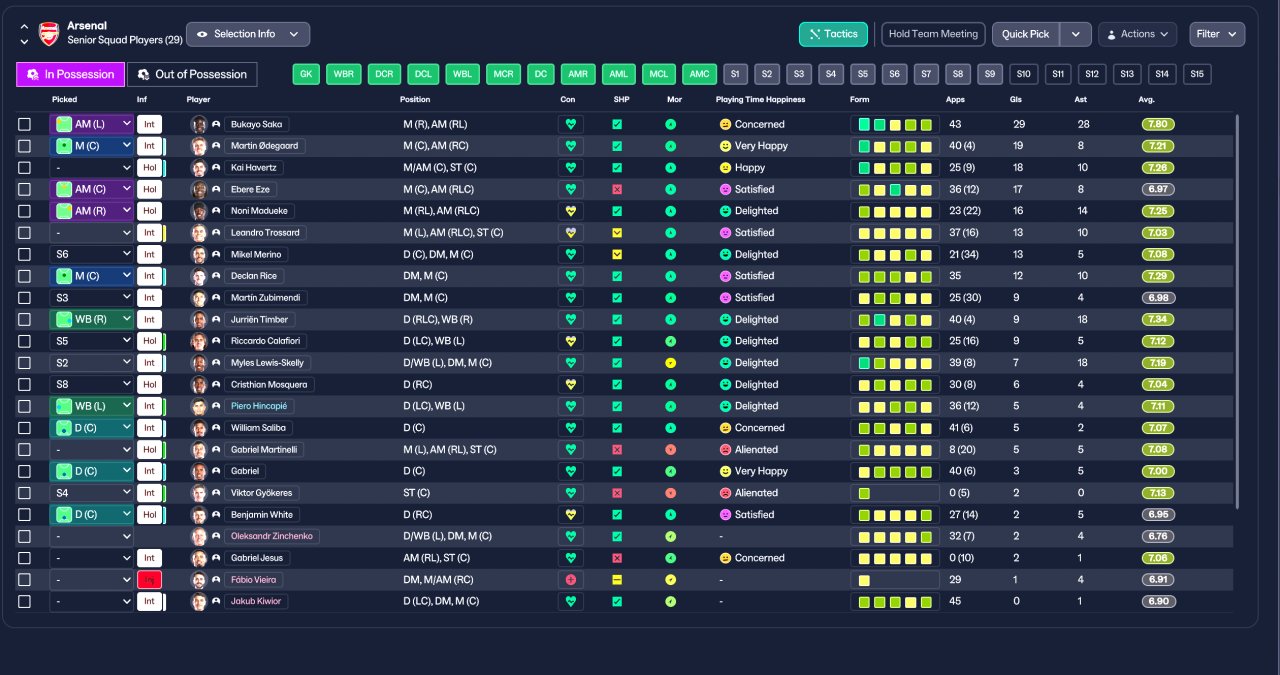1280x675 pixels.
Task: Click the Arsenal club crest
Action: click(48, 34)
